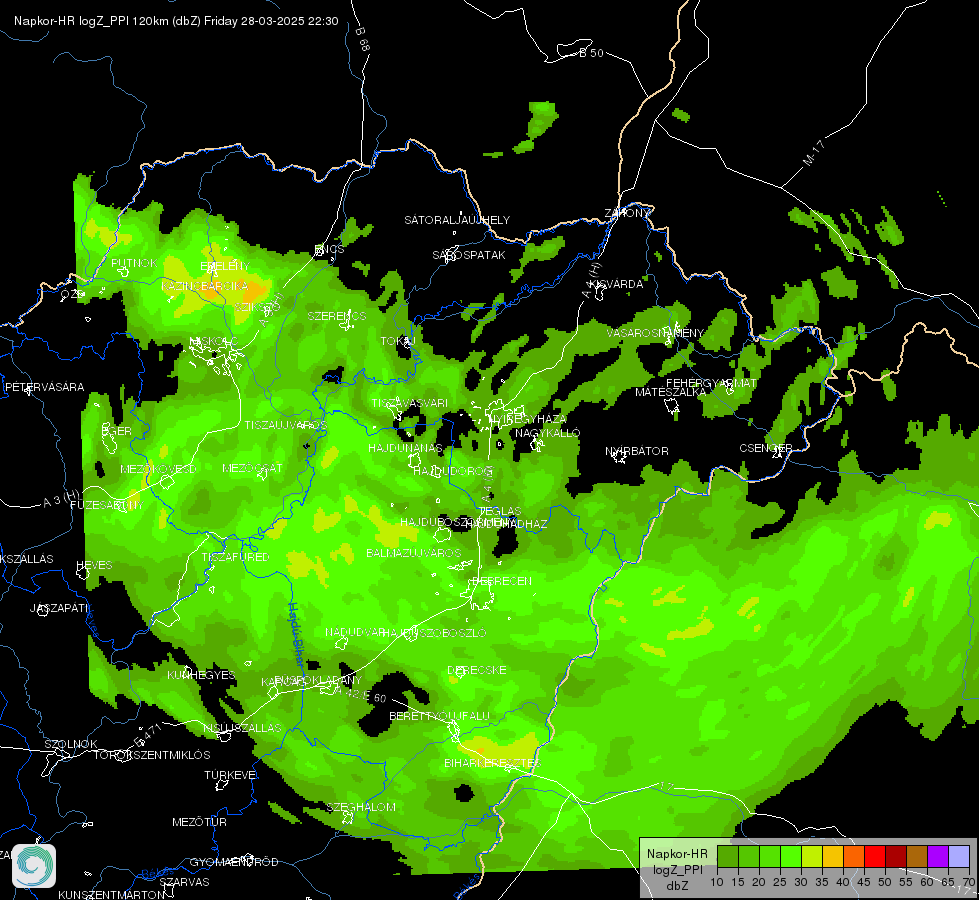Click the TISZAUJVAROS city label

285,425
